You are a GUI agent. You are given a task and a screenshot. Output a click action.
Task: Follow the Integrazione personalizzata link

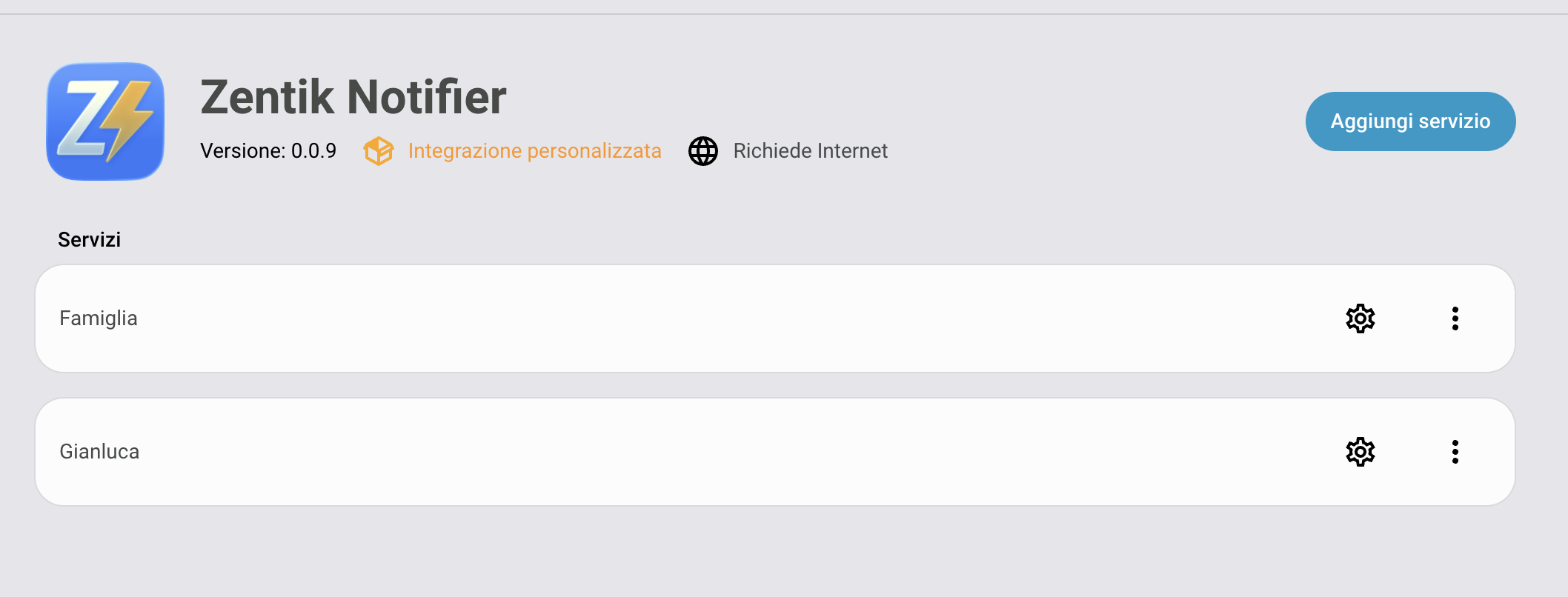(534, 151)
